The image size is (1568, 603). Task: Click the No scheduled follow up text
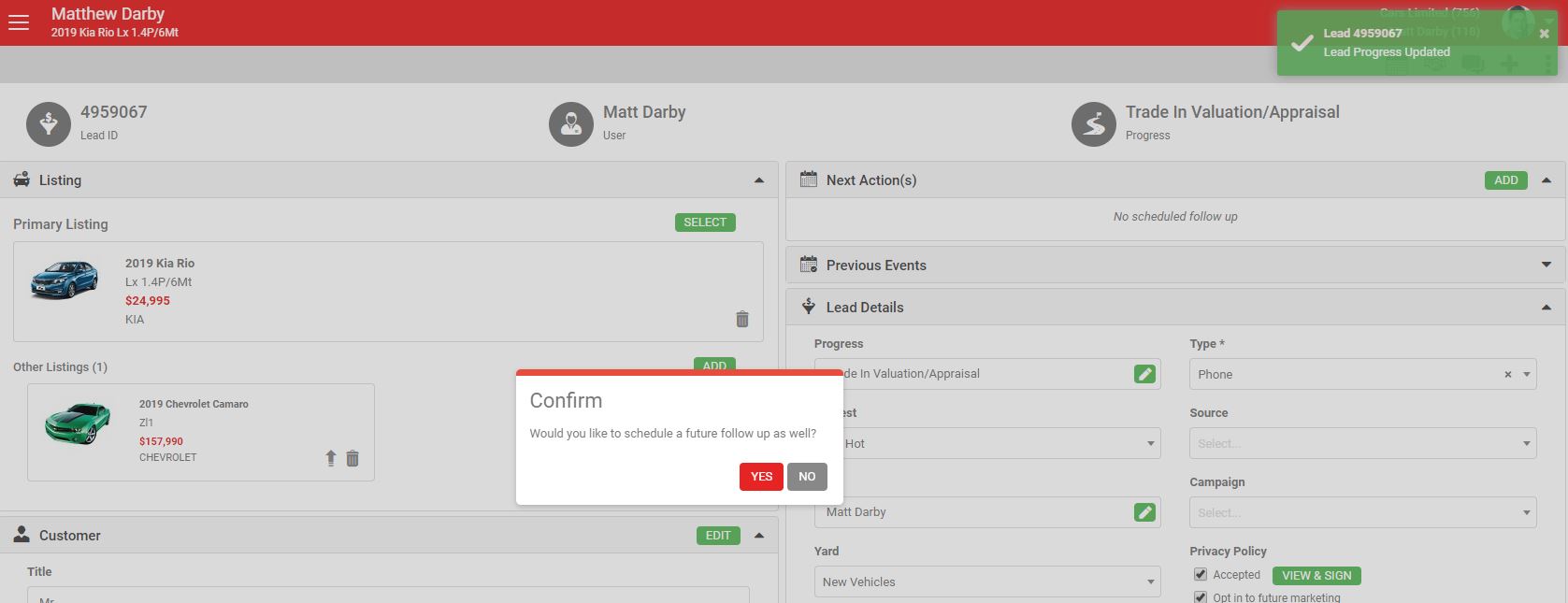click(1175, 217)
